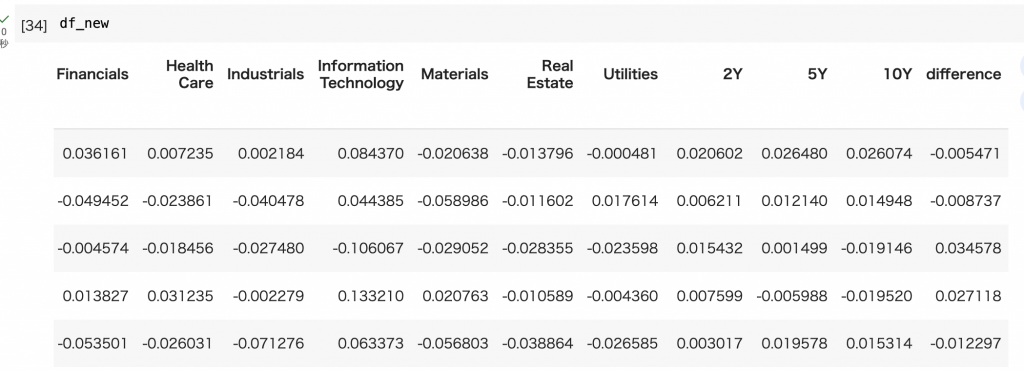This screenshot has width=1024, height=371.
Task: Select the 2Y column header
Action: coord(733,74)
